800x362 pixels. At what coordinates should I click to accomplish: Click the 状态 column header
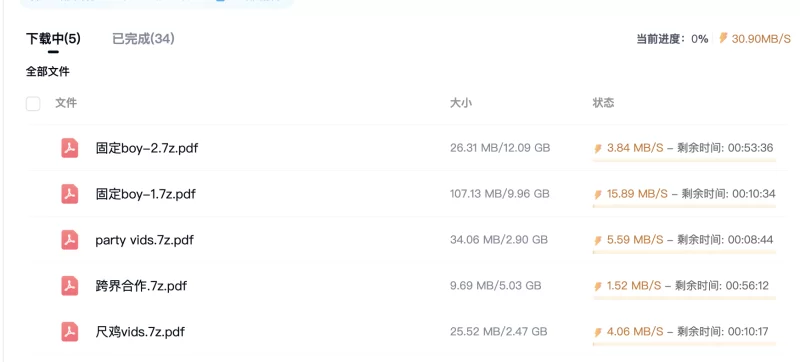pyautogui.click(x=603, y=103)
